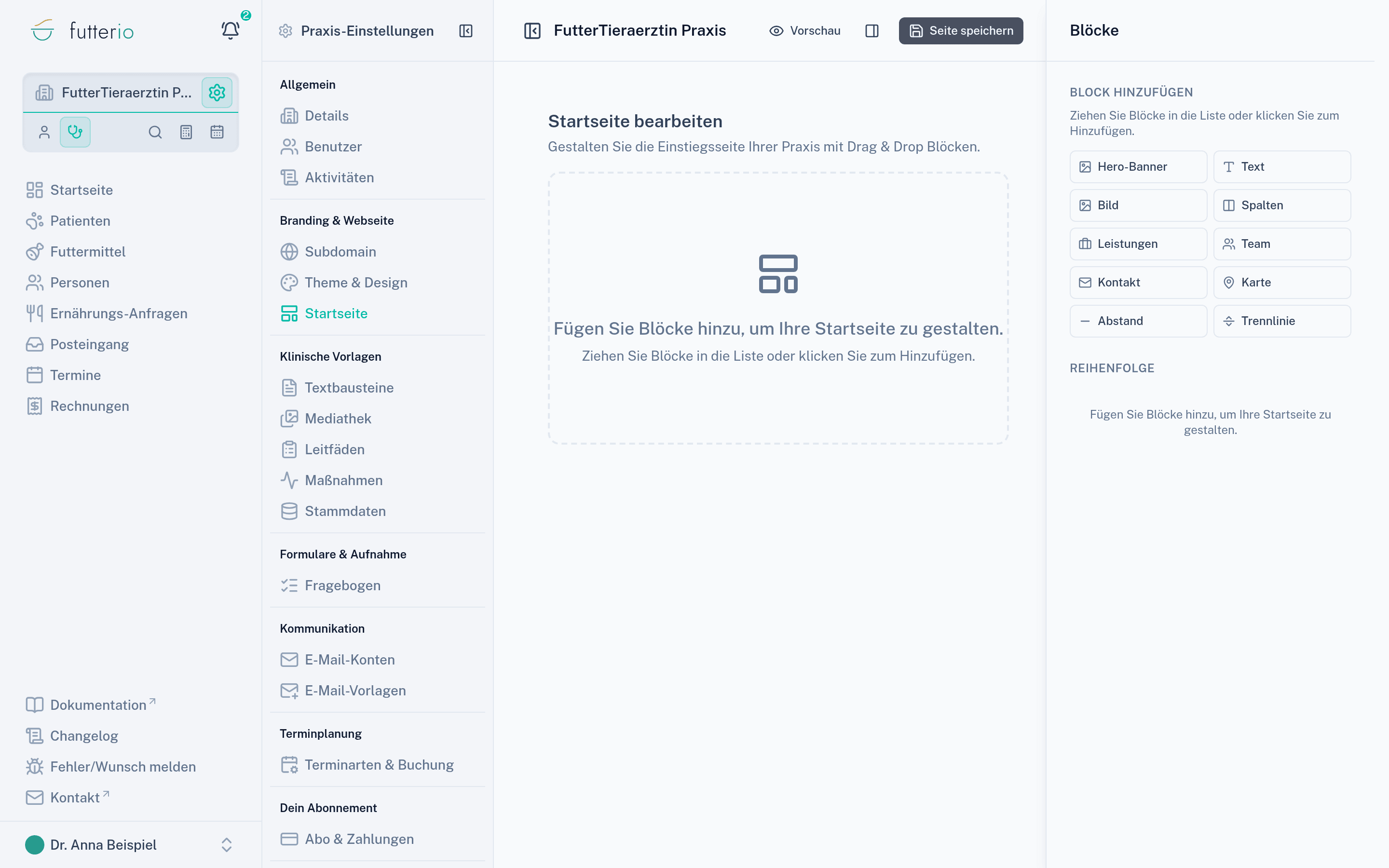Open the calculator icon
Image resolution: width=1389 pixels, height=868 pixels.
pyautogui.click(x=186, y=132)
